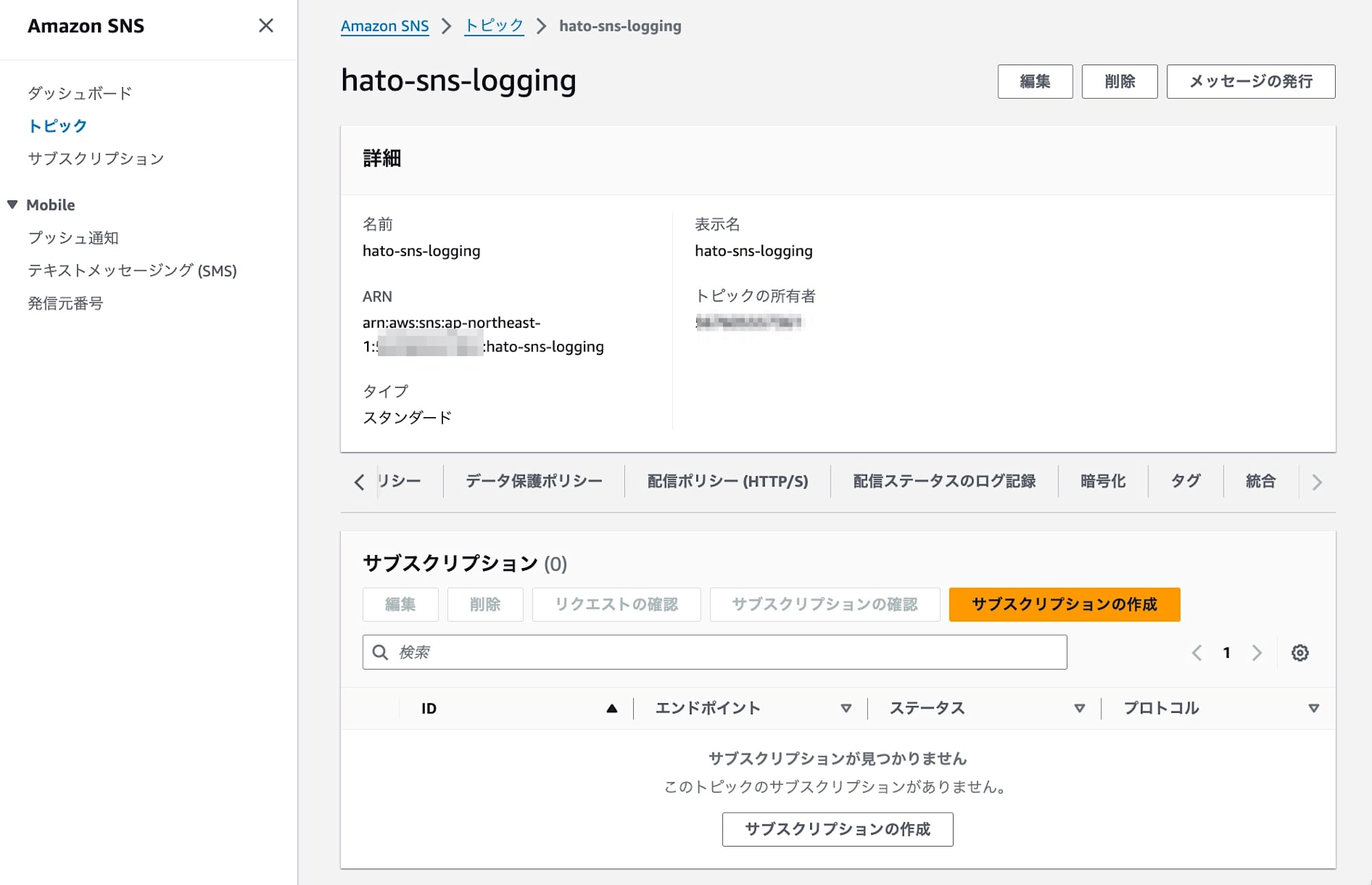Click the スタンダード type value
1372x885 pixels.
pyautogui.click(x=407, y=417)
